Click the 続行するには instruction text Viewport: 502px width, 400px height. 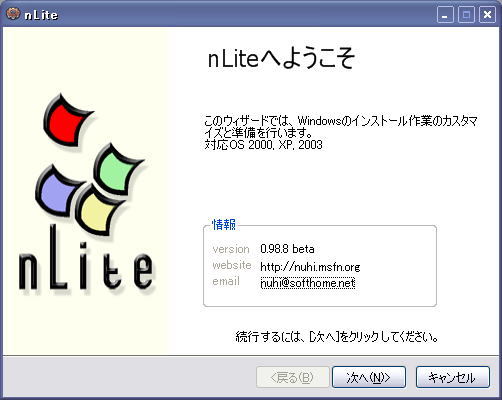coord(337,337)
